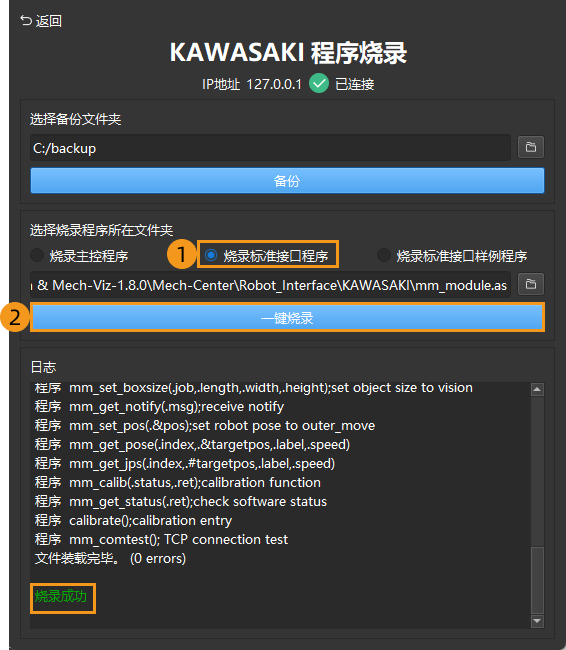This screenshot has height=650, width=566.
Task: Select the 烧录标准接口样例程序 radio option
Action: click(452, 256)
